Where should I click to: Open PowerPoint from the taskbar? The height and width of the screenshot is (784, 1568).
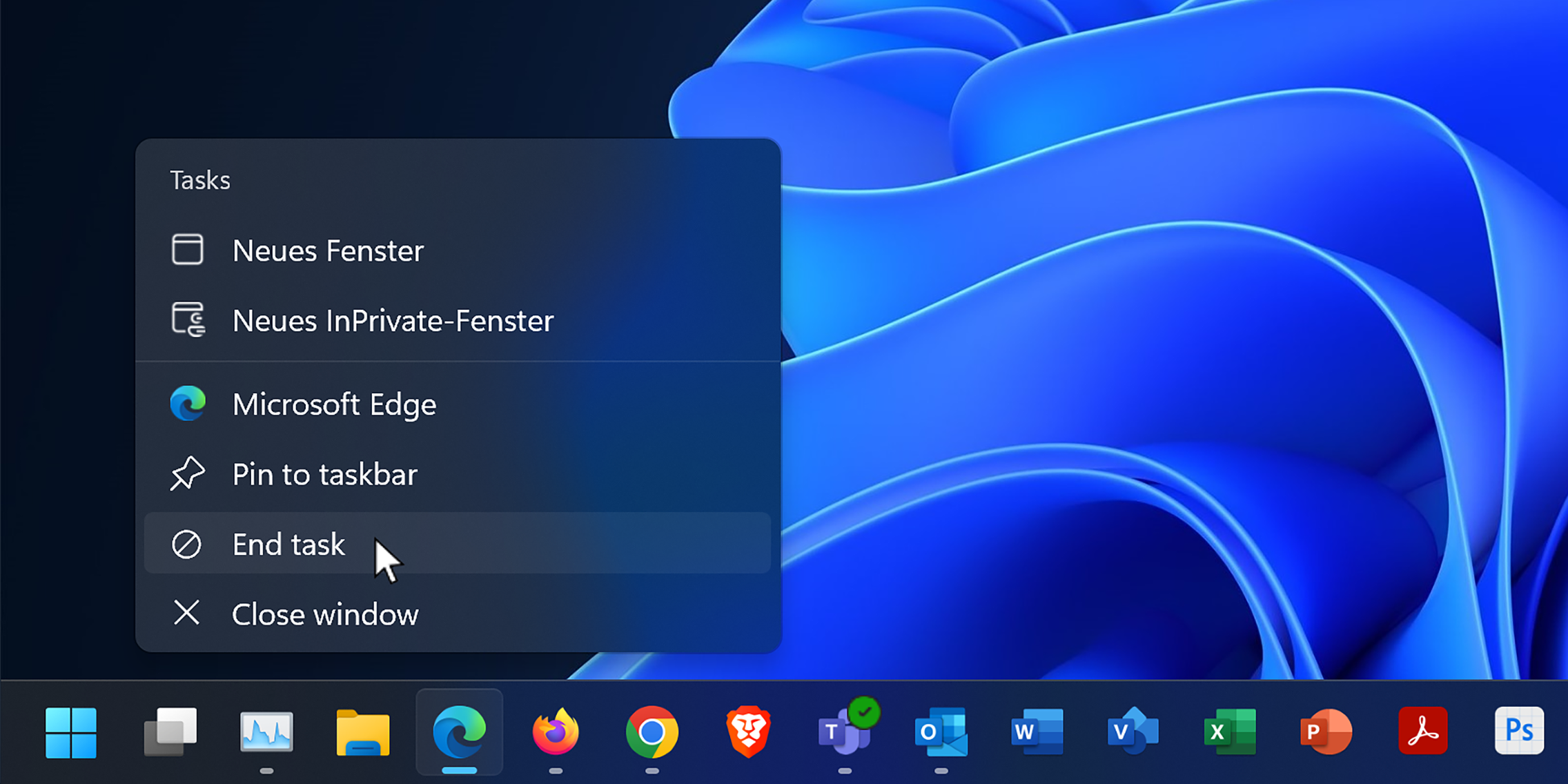(1326, 732)
